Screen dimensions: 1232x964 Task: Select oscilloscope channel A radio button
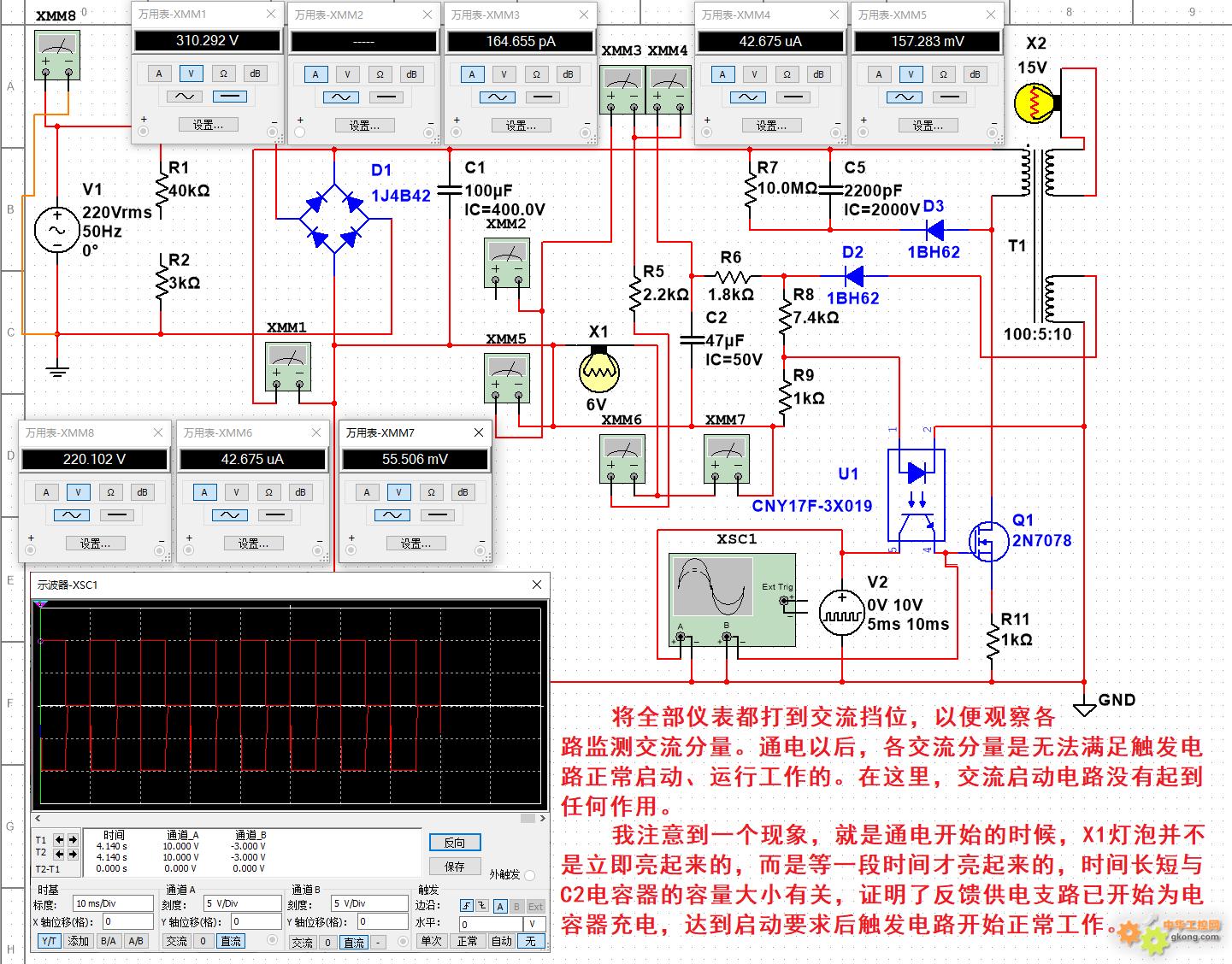coord(273,940)
